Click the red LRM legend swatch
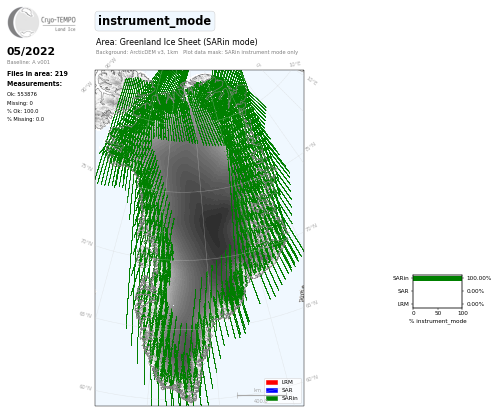This screenshot has height=410, width=492. click(272, 382)
